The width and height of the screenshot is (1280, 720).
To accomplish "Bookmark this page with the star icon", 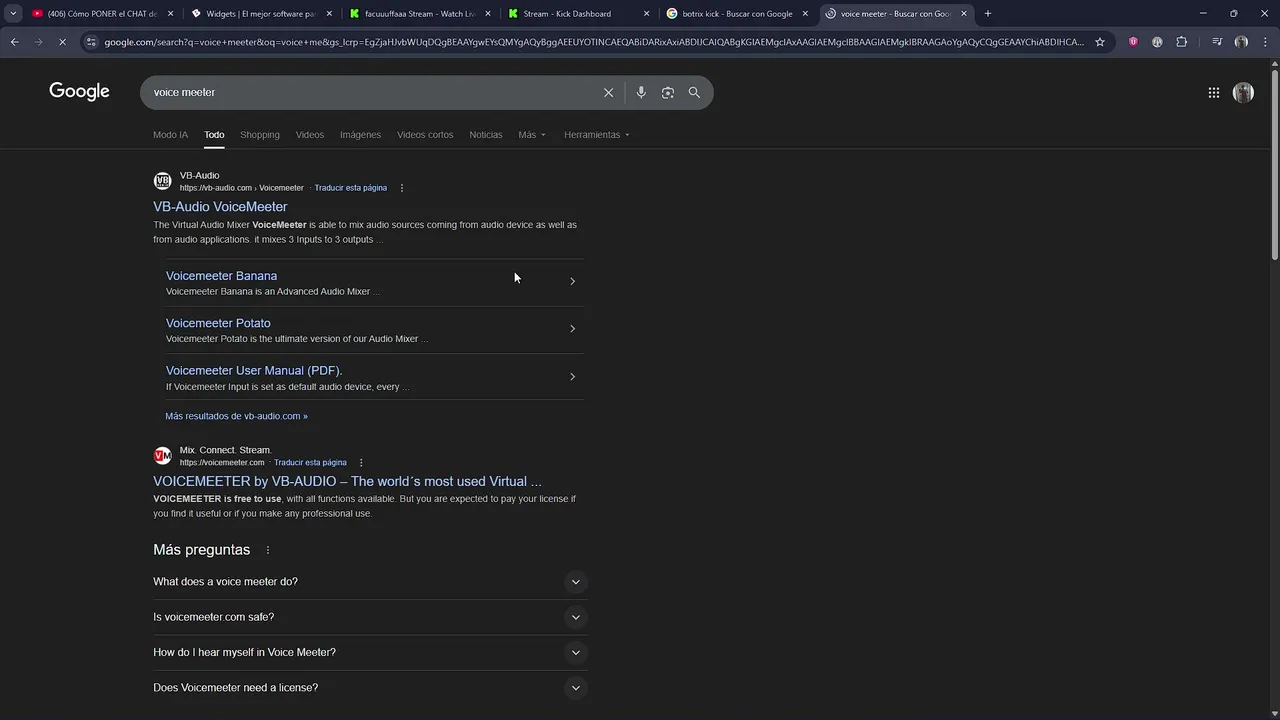I will point(1100,42).
